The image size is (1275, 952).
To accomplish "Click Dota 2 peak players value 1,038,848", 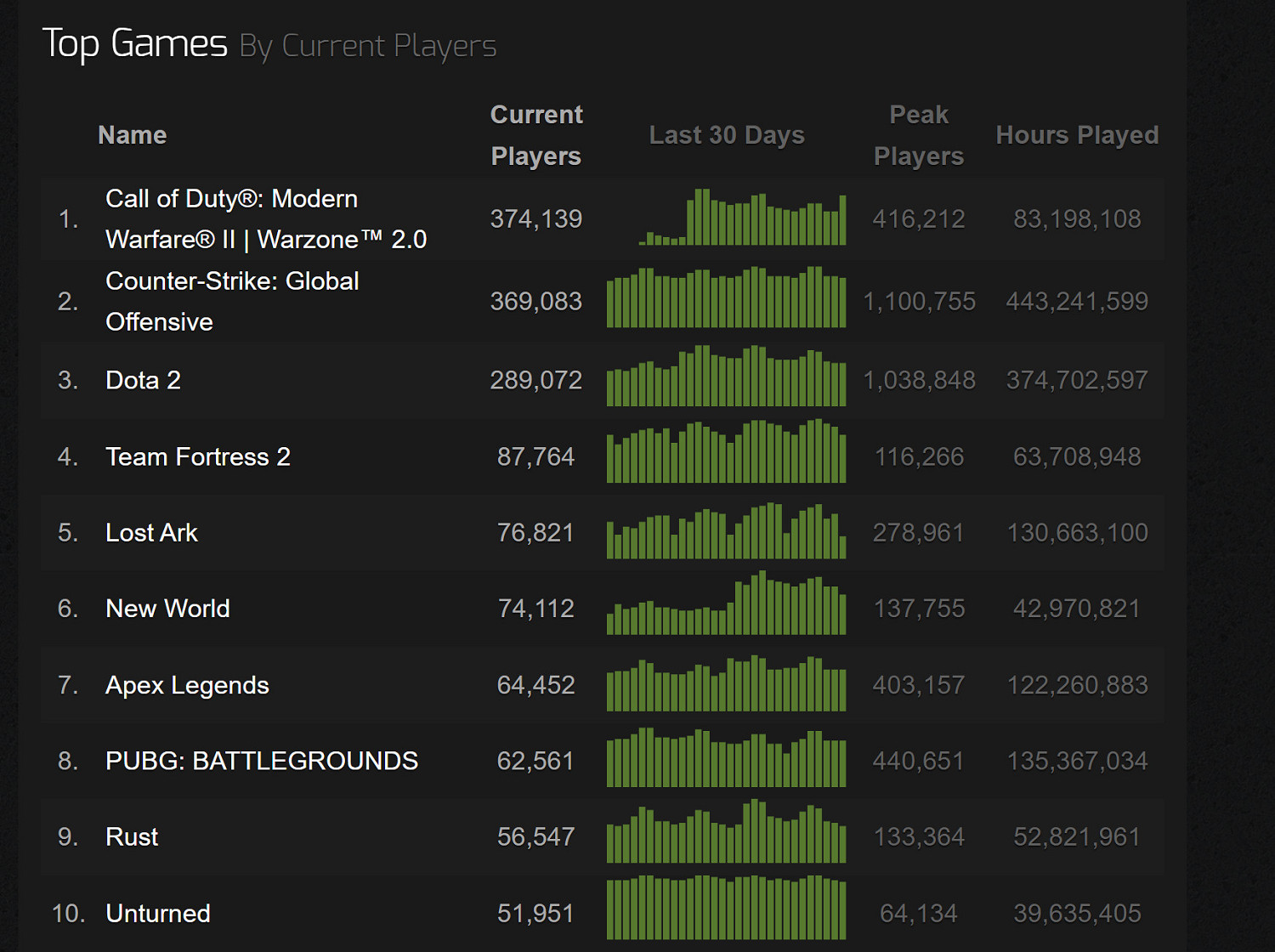I will [919, 380].
